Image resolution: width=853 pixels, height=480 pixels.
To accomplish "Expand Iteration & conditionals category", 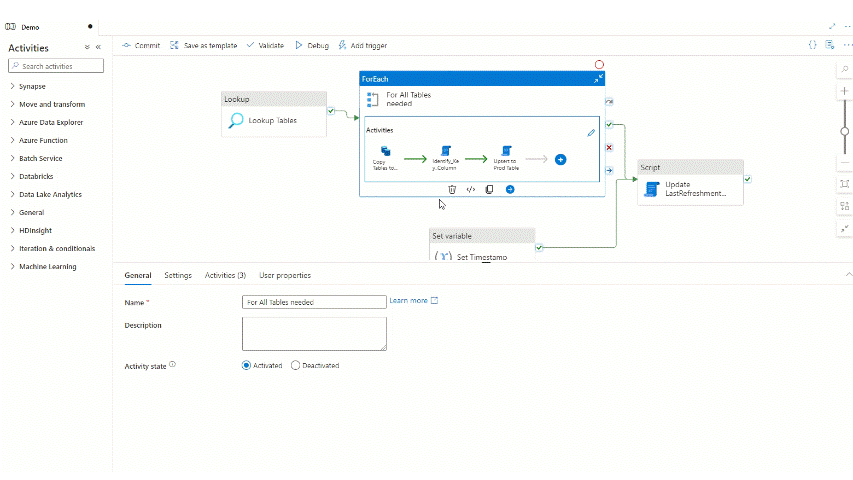I will click(57, 249).
